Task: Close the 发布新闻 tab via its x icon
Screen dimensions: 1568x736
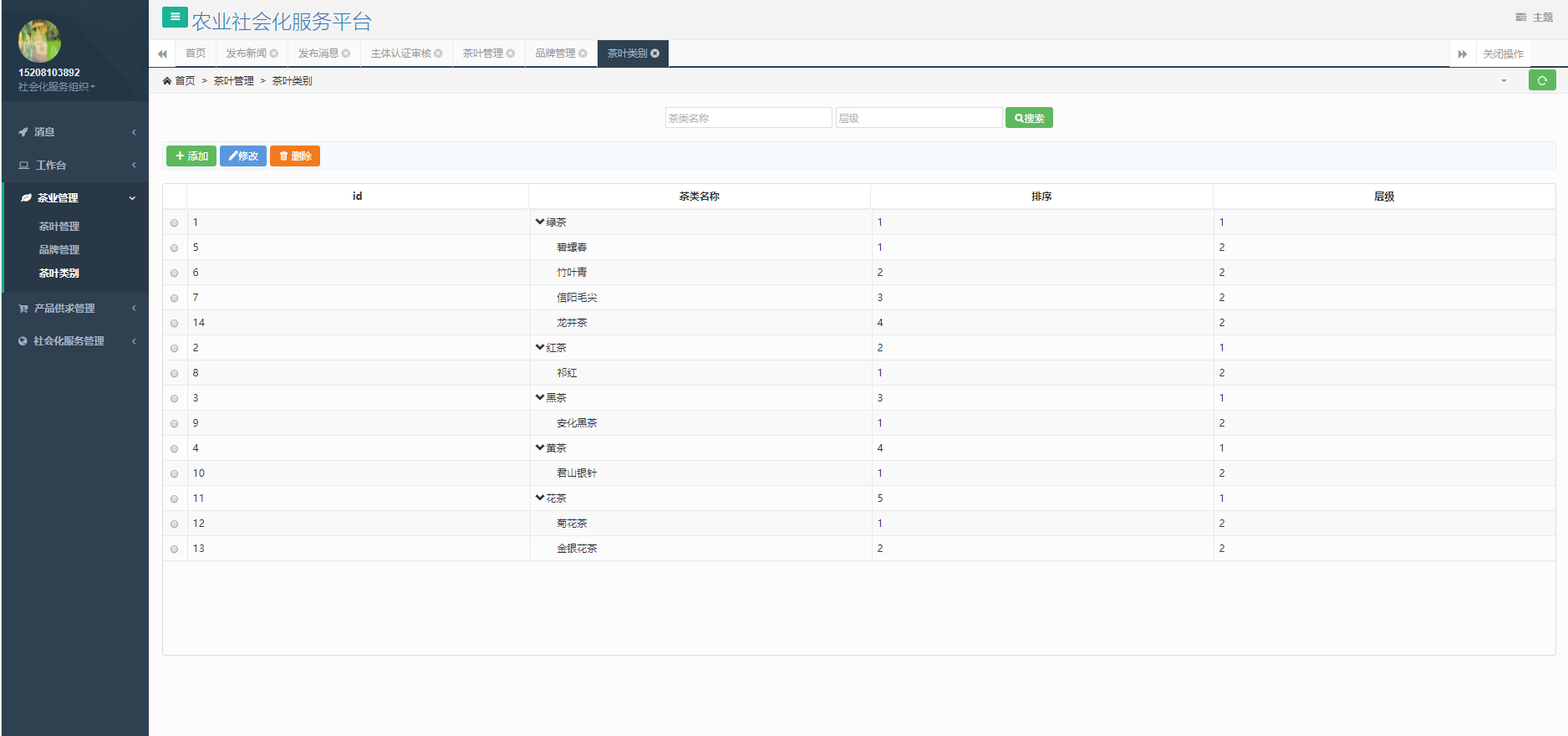Action: tap(273, 54)
